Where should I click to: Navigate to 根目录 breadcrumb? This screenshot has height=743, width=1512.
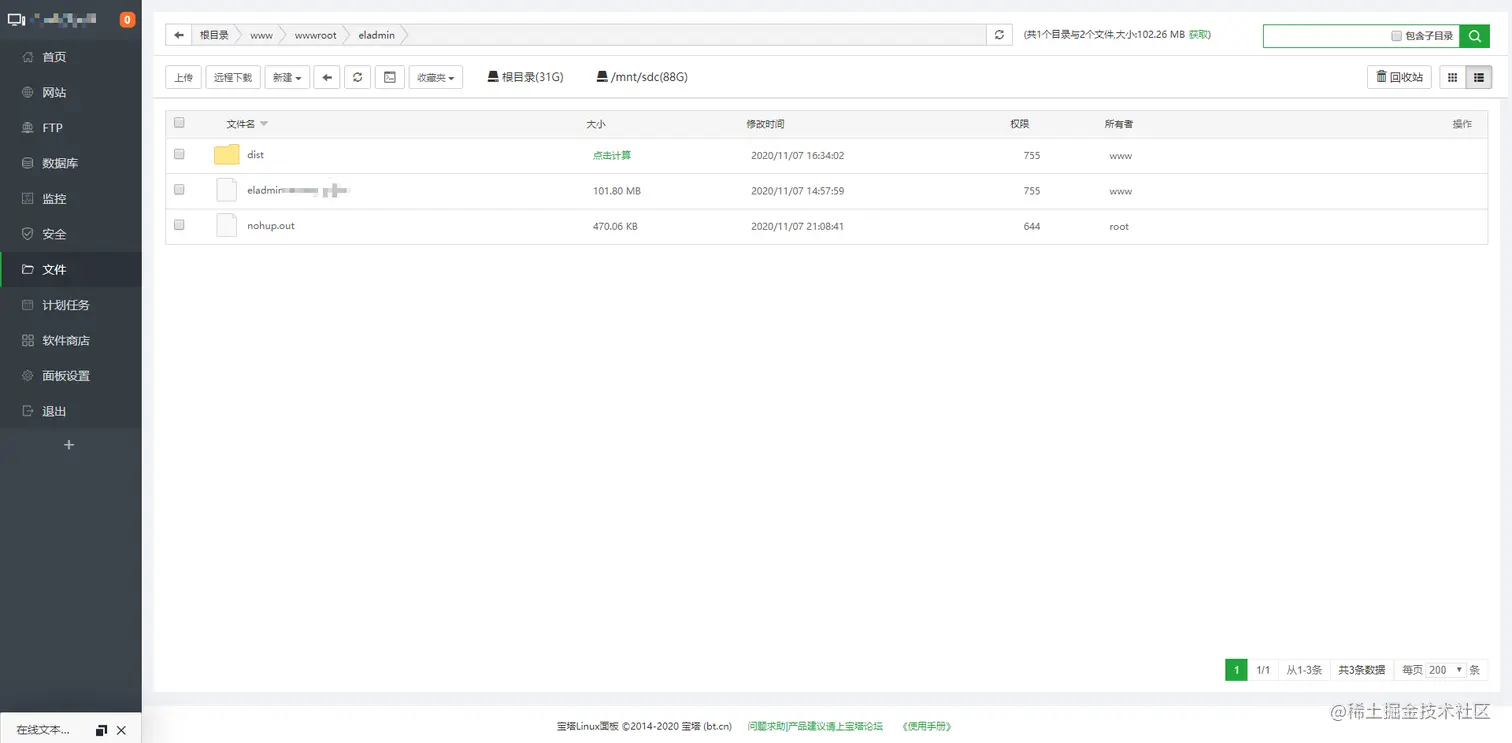[x=214, y=35]
